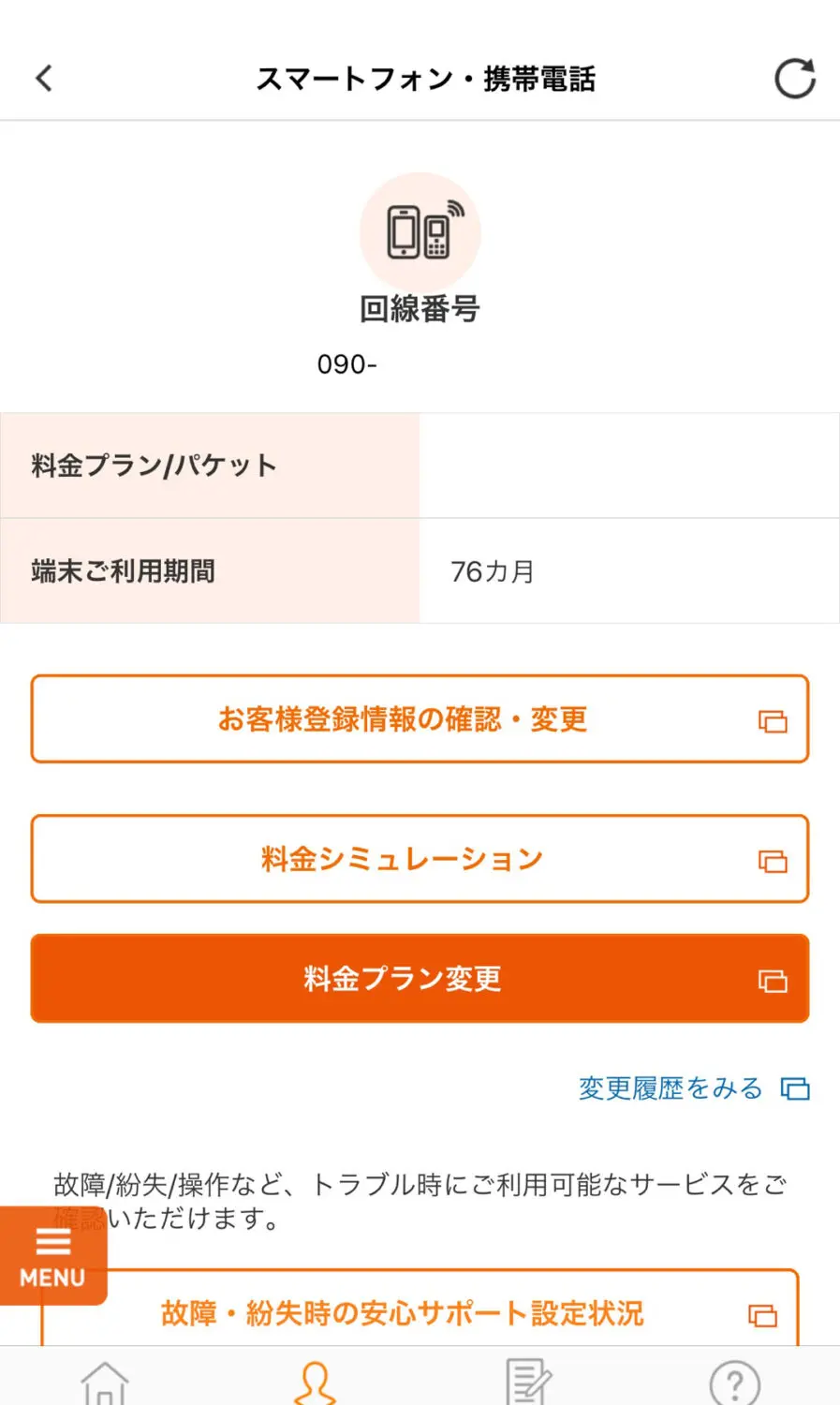The width and height of the screenshot is (840, 1405).
Task: Click new-window icon on 料金プラン変更 button
Action: tap(773, 981)
